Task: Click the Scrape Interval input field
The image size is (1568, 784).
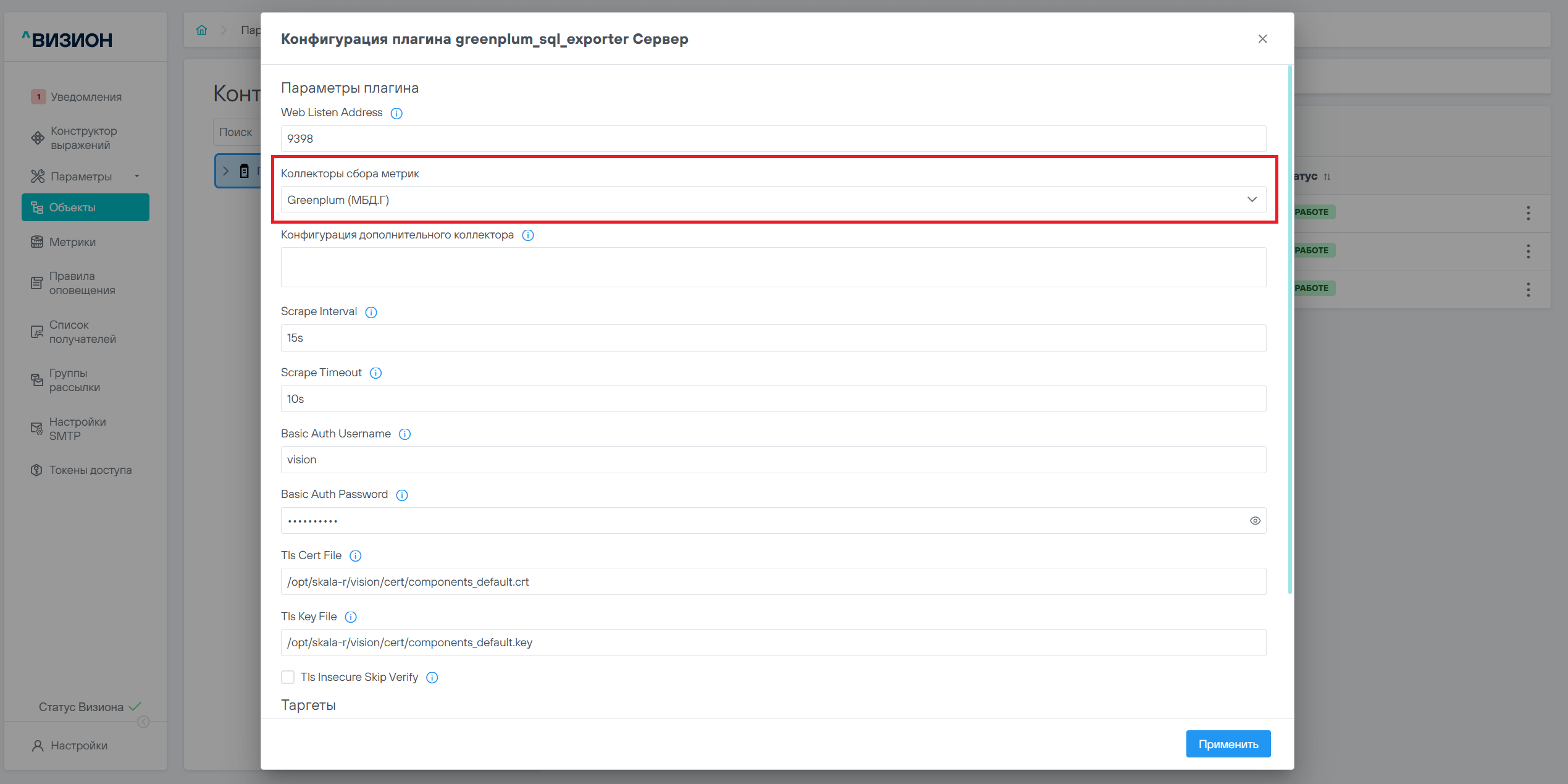Action: (772, 338)
